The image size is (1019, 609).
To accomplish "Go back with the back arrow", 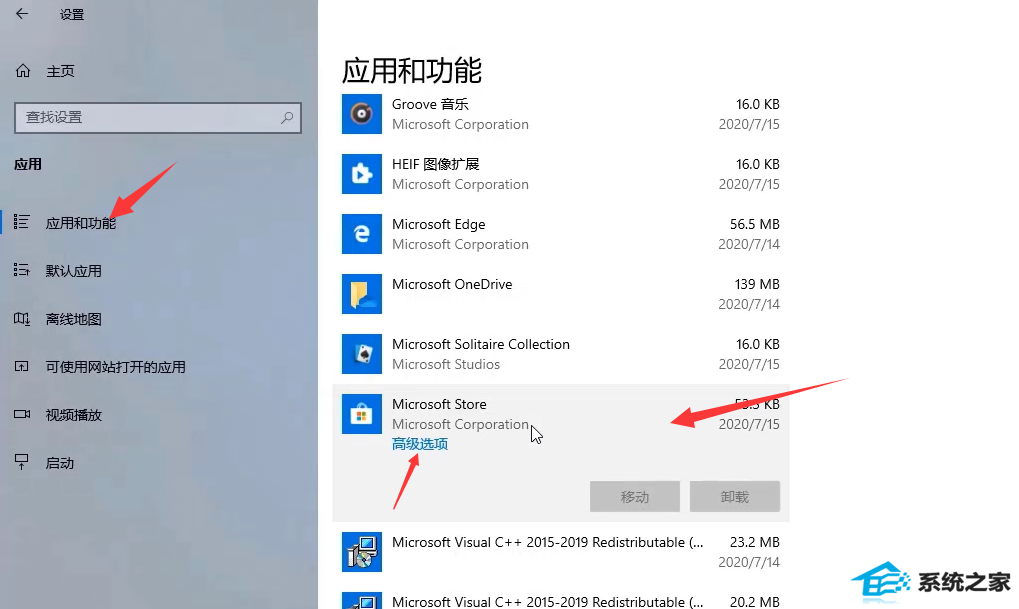I will pyautogui.click(x=22, y=14).
